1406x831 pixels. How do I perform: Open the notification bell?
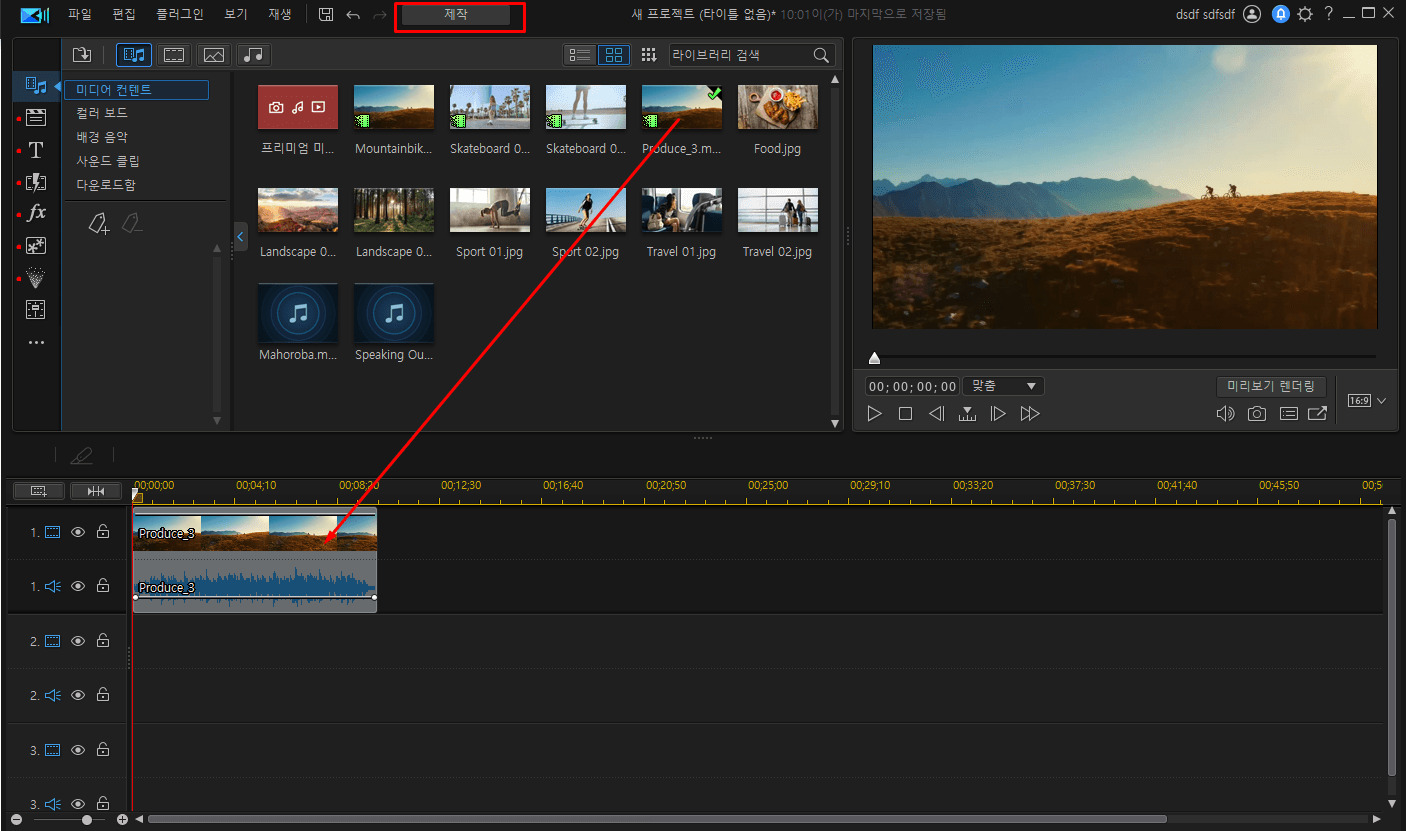(1281, 14)
